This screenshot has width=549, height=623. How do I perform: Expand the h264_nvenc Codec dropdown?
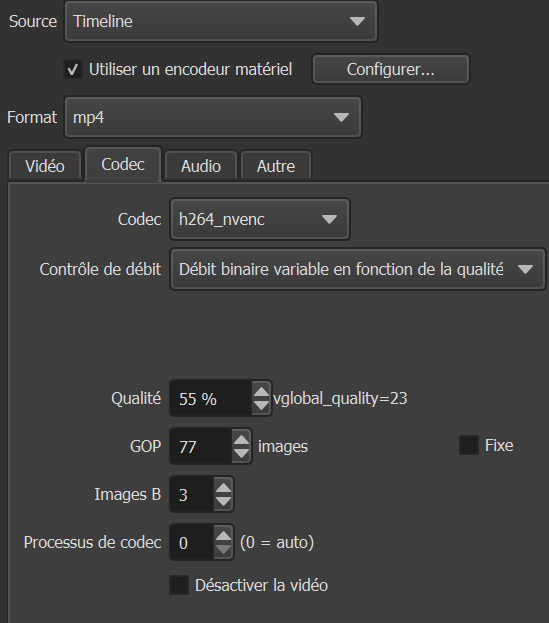coord(260,219)
